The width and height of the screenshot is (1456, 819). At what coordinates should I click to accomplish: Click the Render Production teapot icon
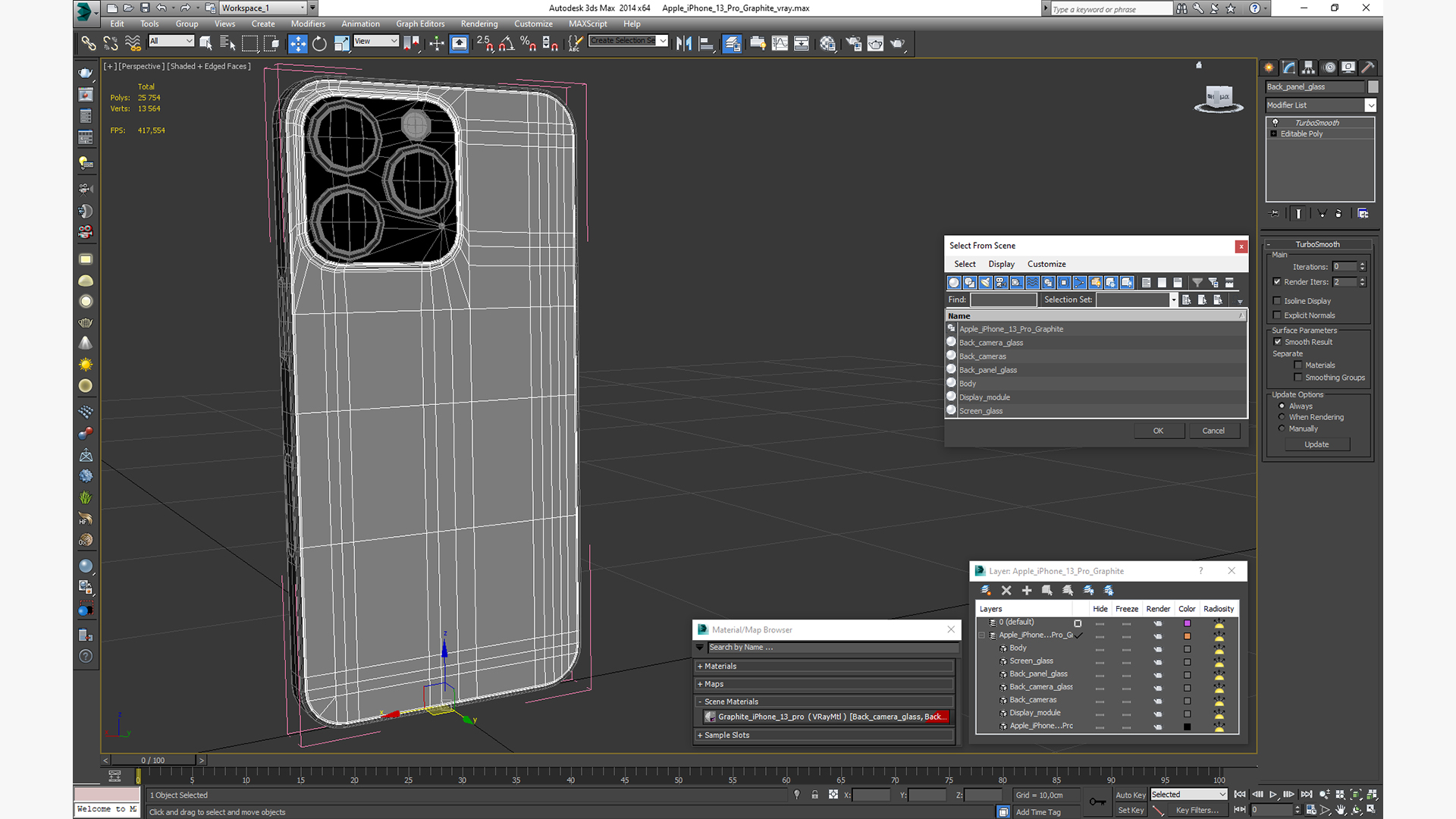(898, 44)
